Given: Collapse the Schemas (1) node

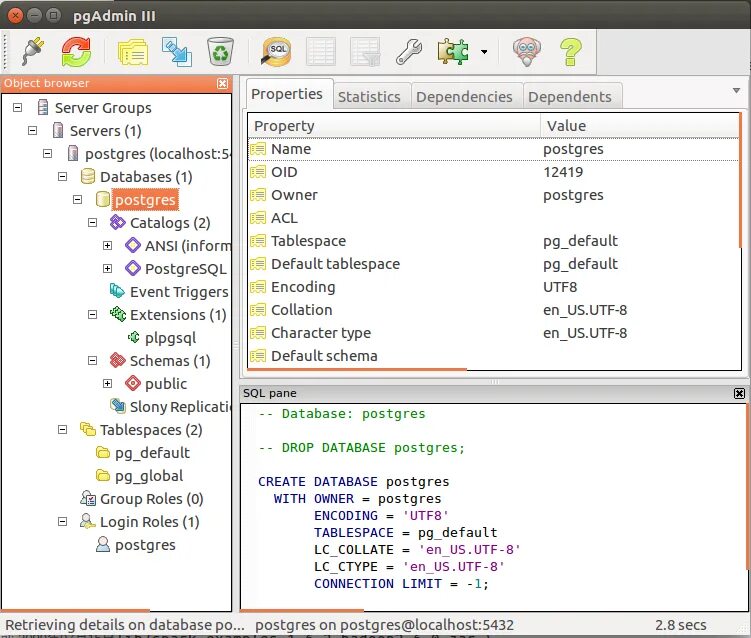Looking at the screenshot, I should click(92, 360).
